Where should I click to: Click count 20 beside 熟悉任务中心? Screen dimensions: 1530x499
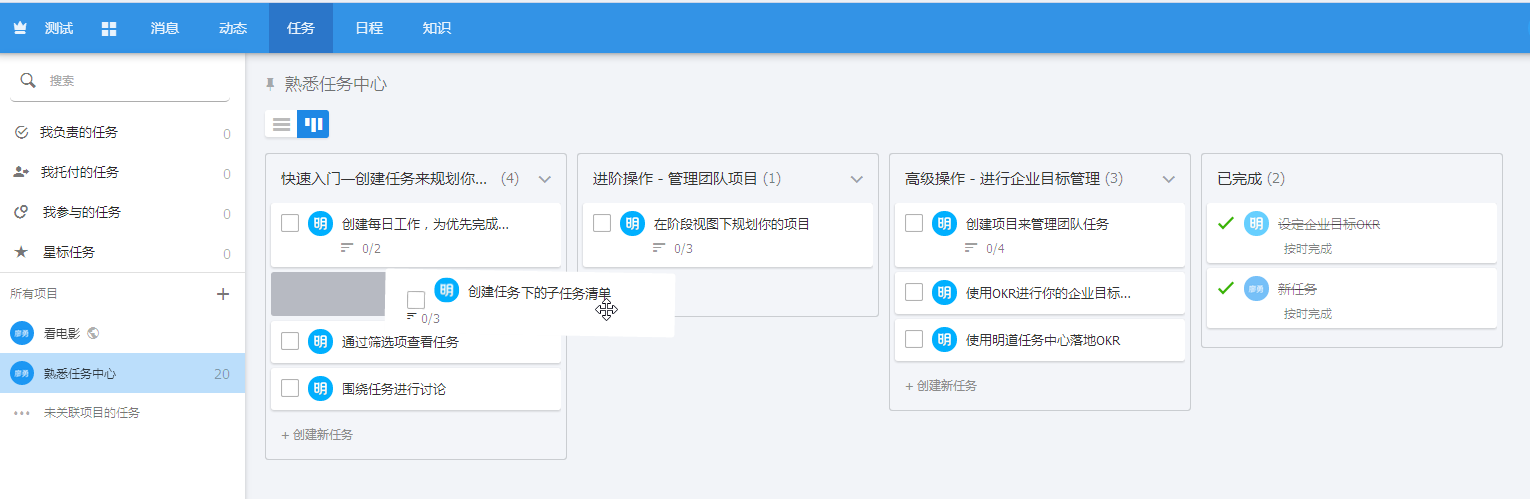pos(222,374)
